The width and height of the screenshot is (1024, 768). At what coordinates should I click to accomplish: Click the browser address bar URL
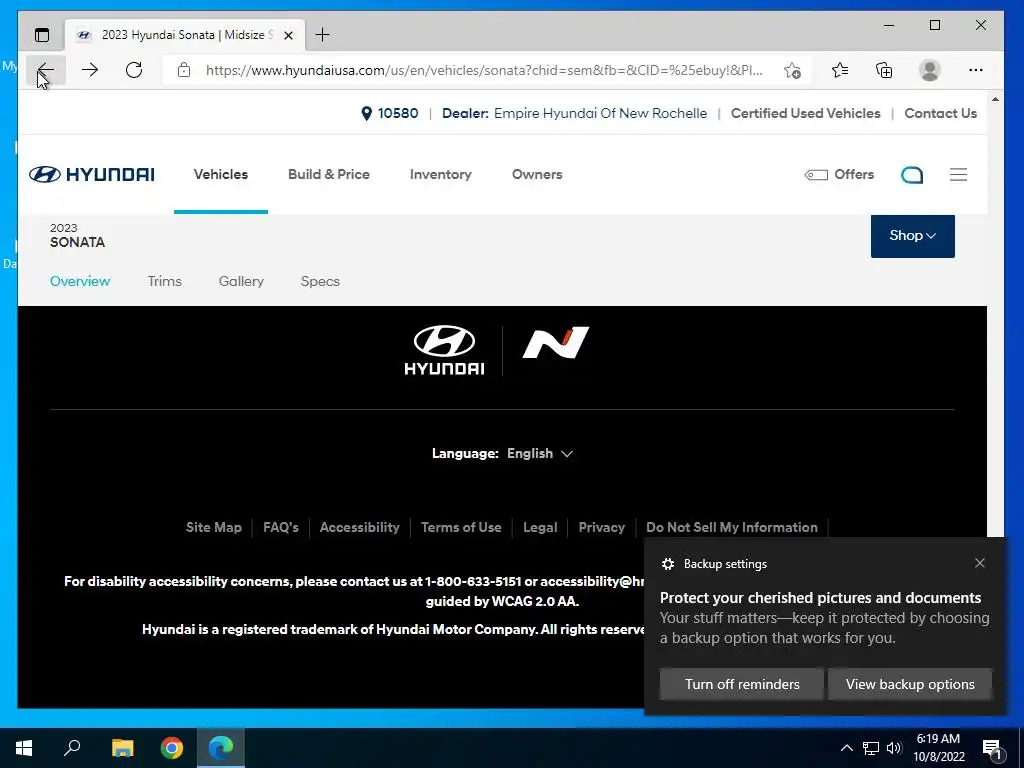click(484, 70)
